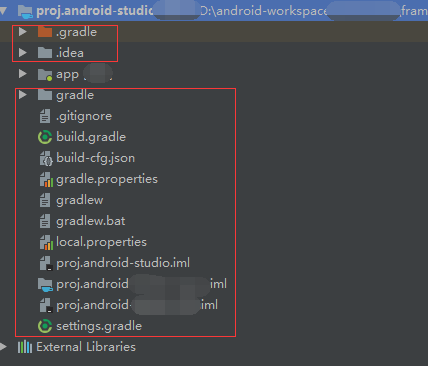
Task: Click the .idea folder icon
Action: tap(45, 53)
